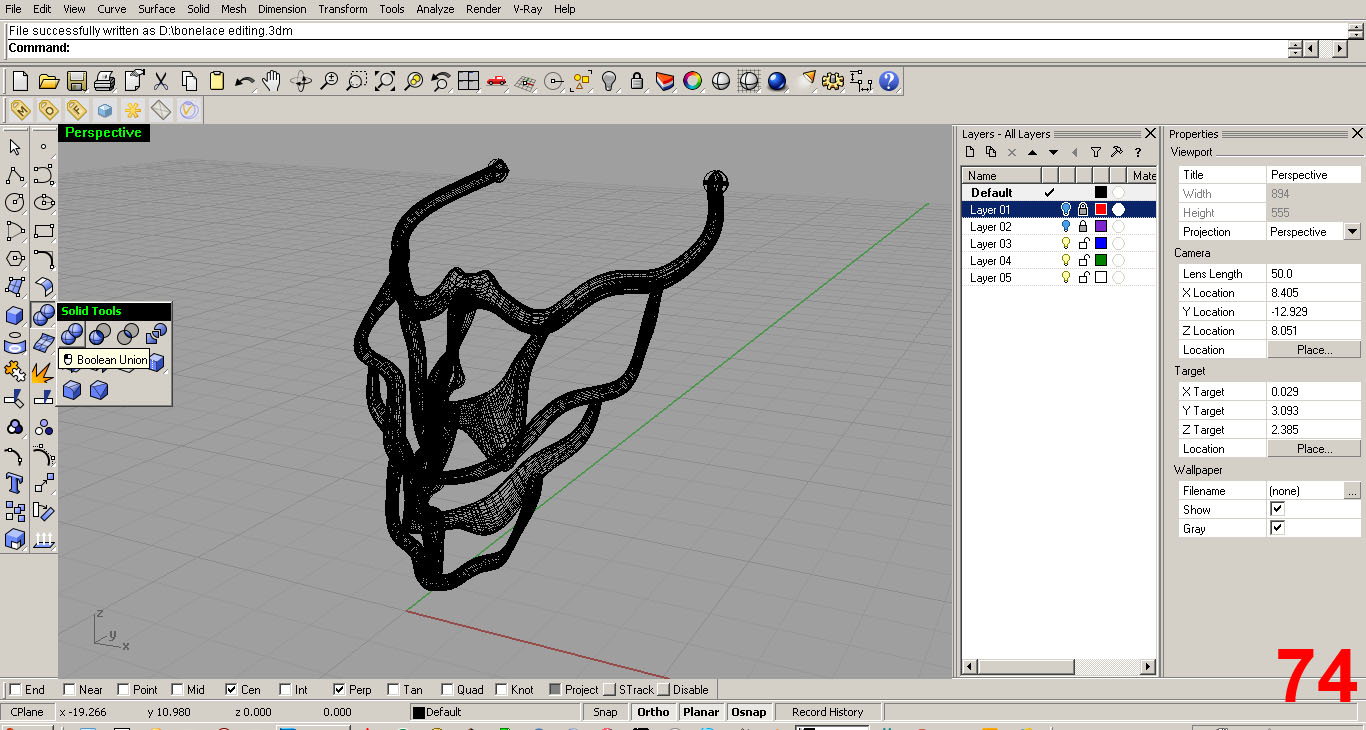This screenshot has width=1366, height=730.
Task: Open the Transform menu
Action: 343,9
